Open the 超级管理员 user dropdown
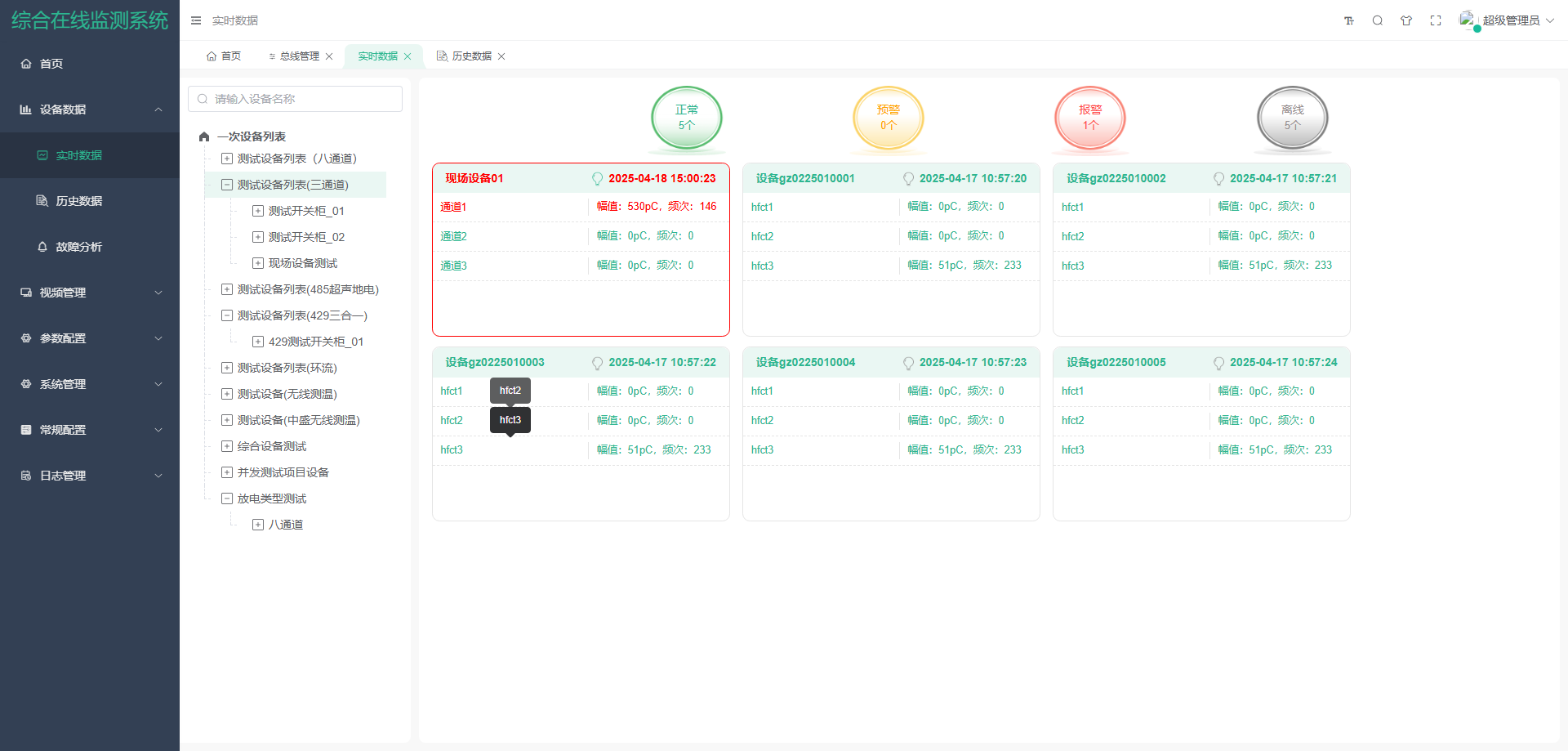The width and height of the screenshot is (1568, 751). tap(1510, 20)
